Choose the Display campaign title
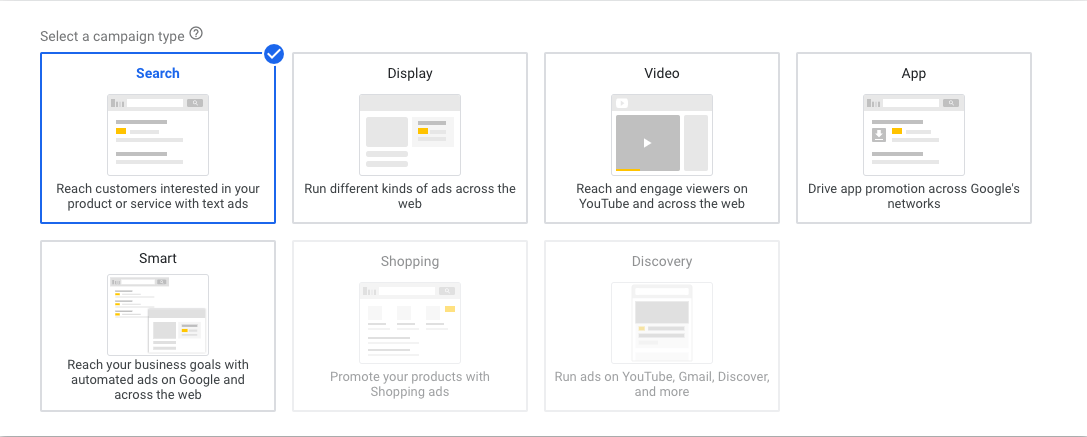This screenshot has width=1087, height=437. click(x=410, y=74)
